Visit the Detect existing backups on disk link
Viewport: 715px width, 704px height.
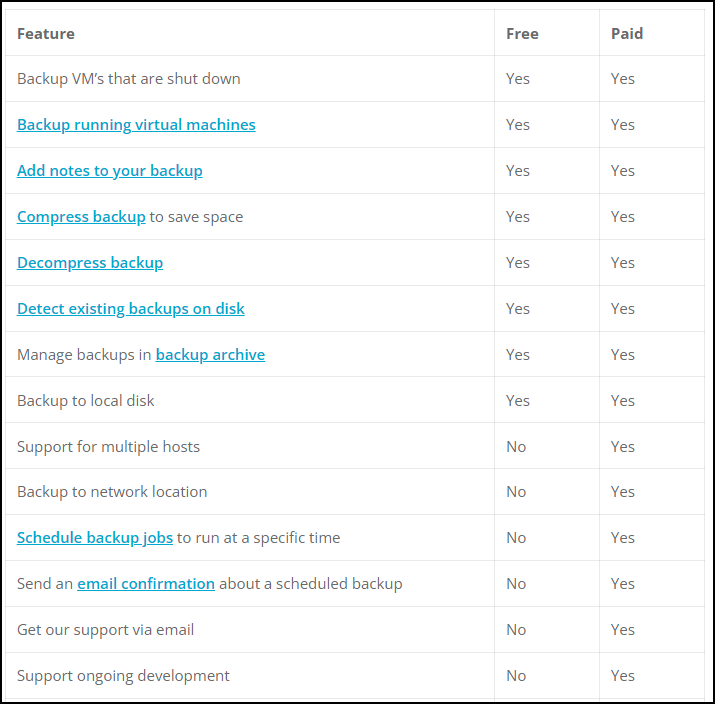(x=131, y=309)
